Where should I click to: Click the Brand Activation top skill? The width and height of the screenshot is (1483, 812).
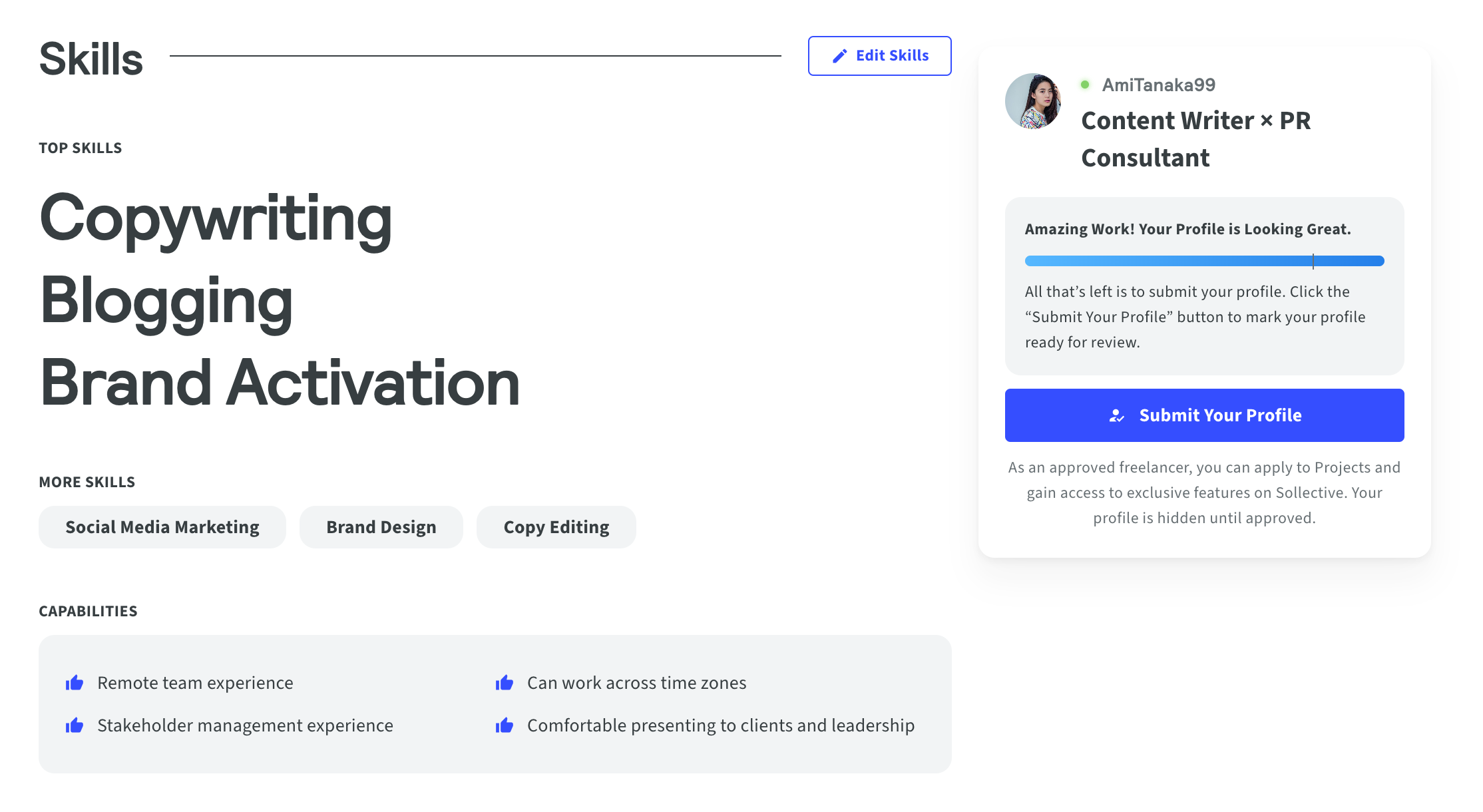(x=280, y=383)
